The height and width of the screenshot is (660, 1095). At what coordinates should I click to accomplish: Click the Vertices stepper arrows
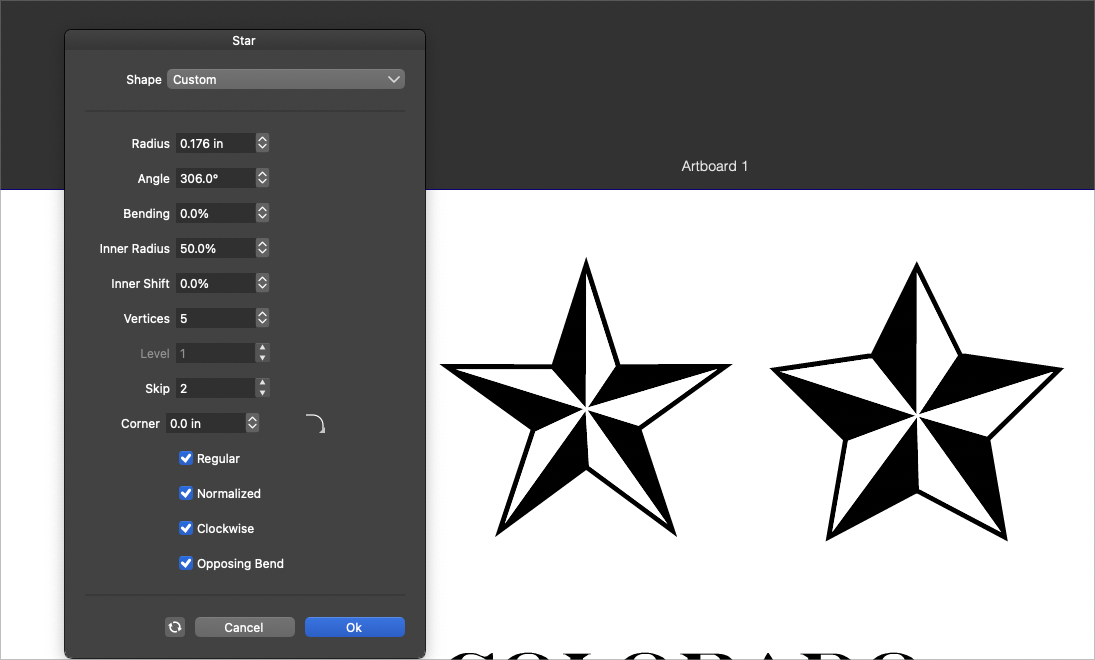click(x=262, y=319)
